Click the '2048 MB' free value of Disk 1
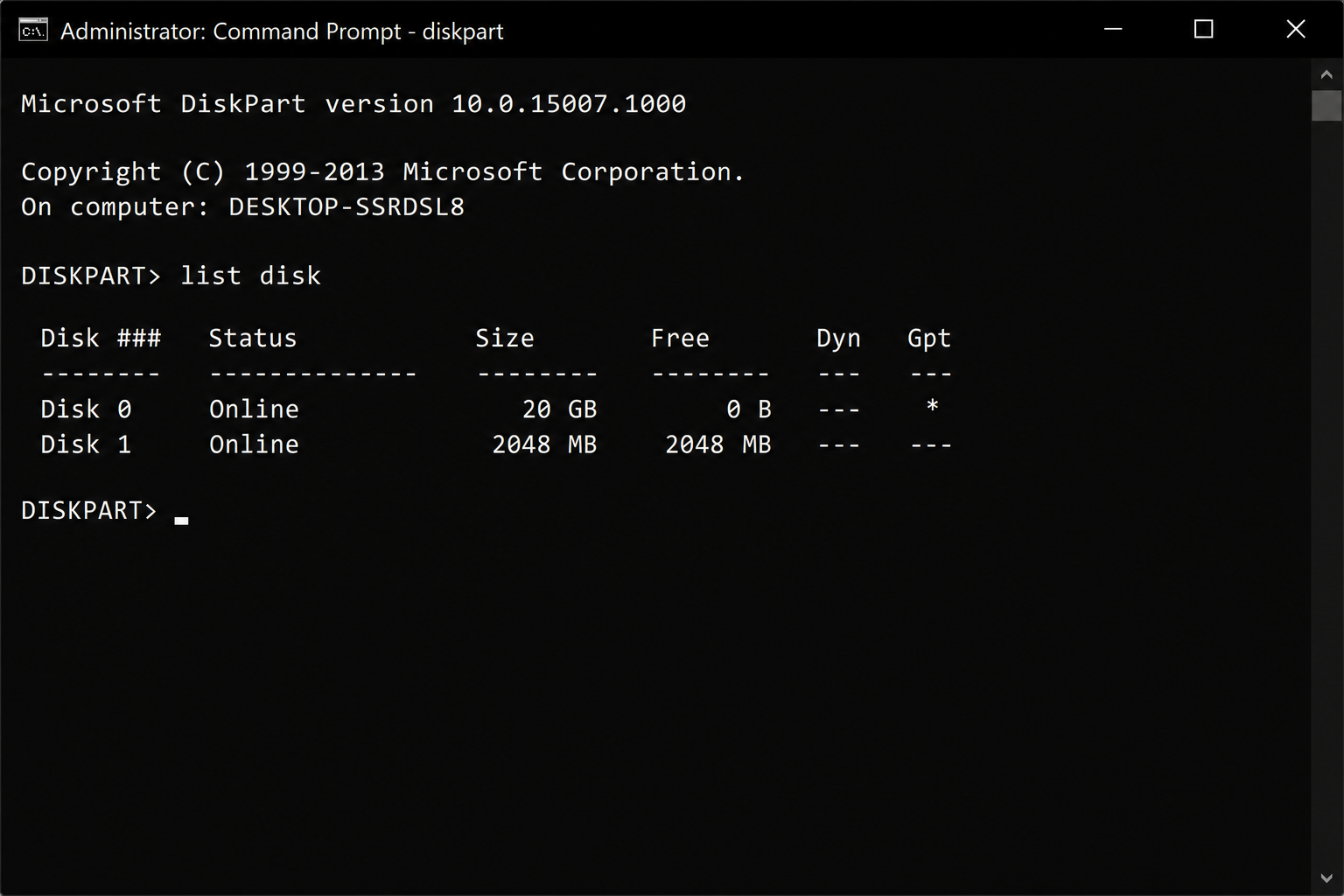 (x=718, y=444)
